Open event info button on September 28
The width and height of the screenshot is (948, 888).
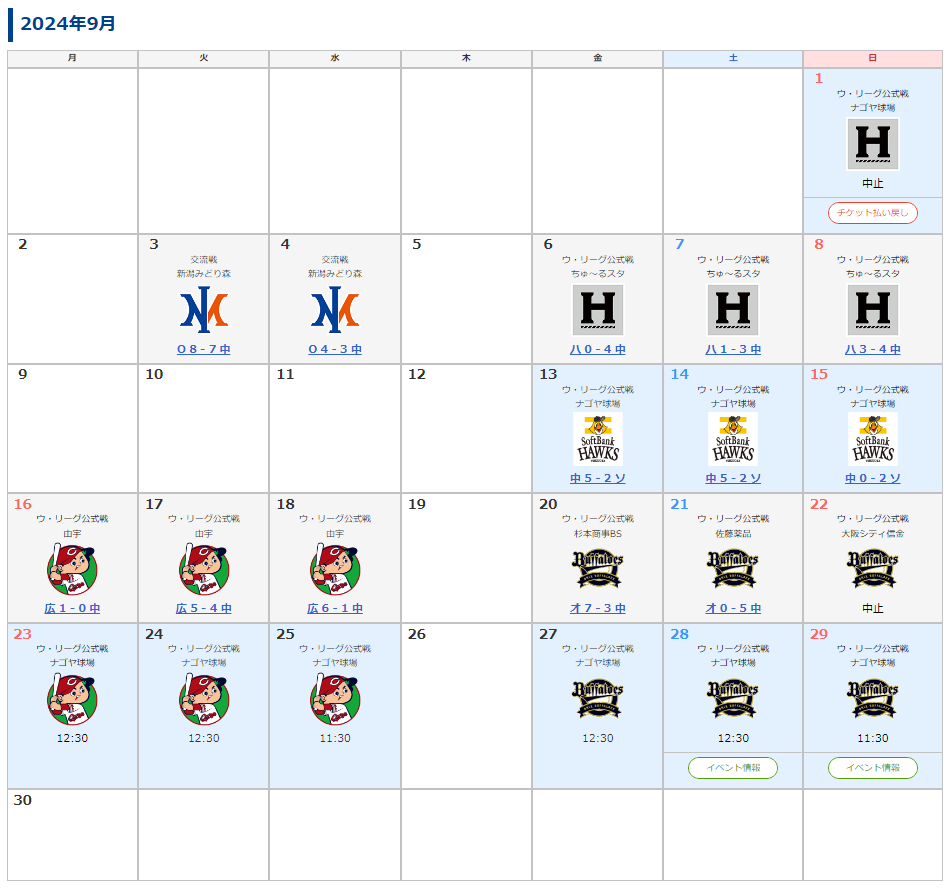[733, 768]
